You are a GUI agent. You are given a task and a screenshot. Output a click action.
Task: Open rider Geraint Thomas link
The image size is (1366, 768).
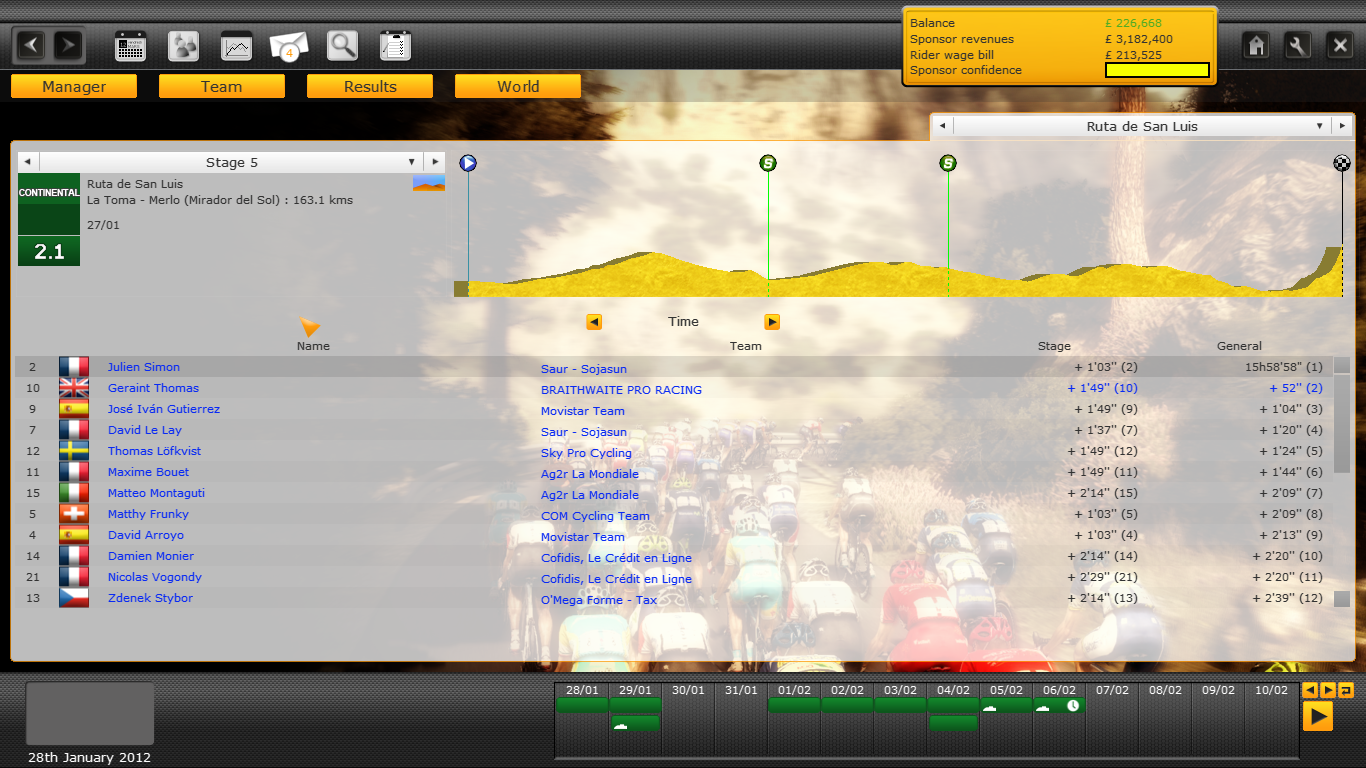(153, 388)
